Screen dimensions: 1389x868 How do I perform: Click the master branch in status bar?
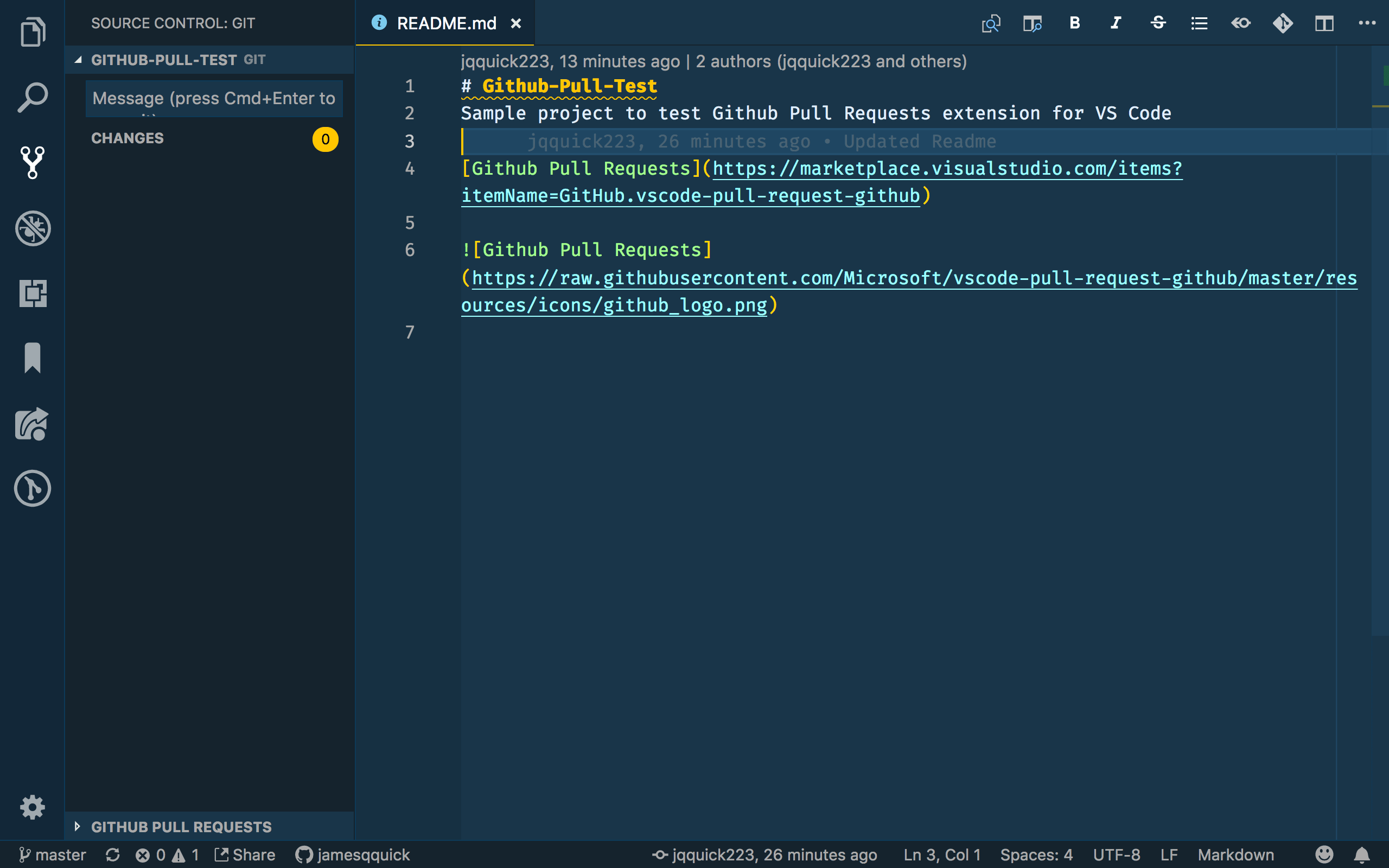point(52,855)
